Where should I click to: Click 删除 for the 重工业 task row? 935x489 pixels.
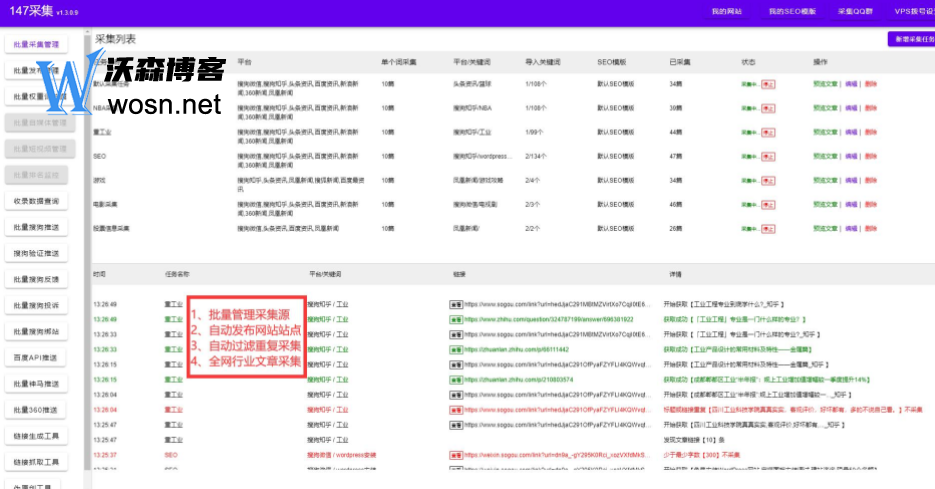point(871,132)
